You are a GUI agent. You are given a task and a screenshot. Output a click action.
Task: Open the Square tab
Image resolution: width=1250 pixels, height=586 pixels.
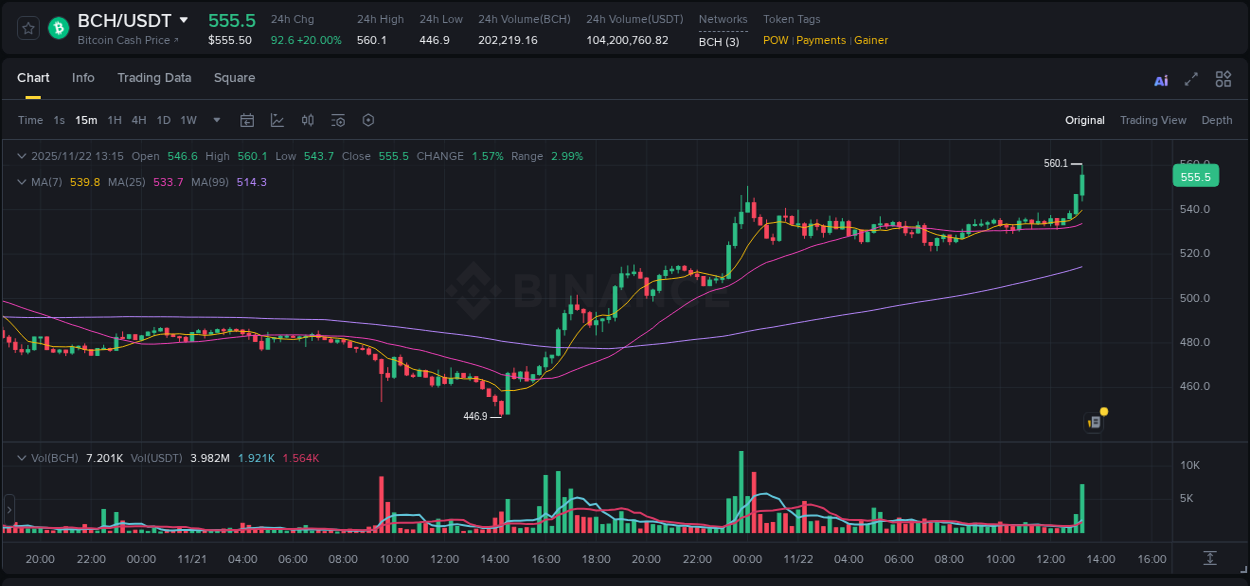(x=234, y=78)
